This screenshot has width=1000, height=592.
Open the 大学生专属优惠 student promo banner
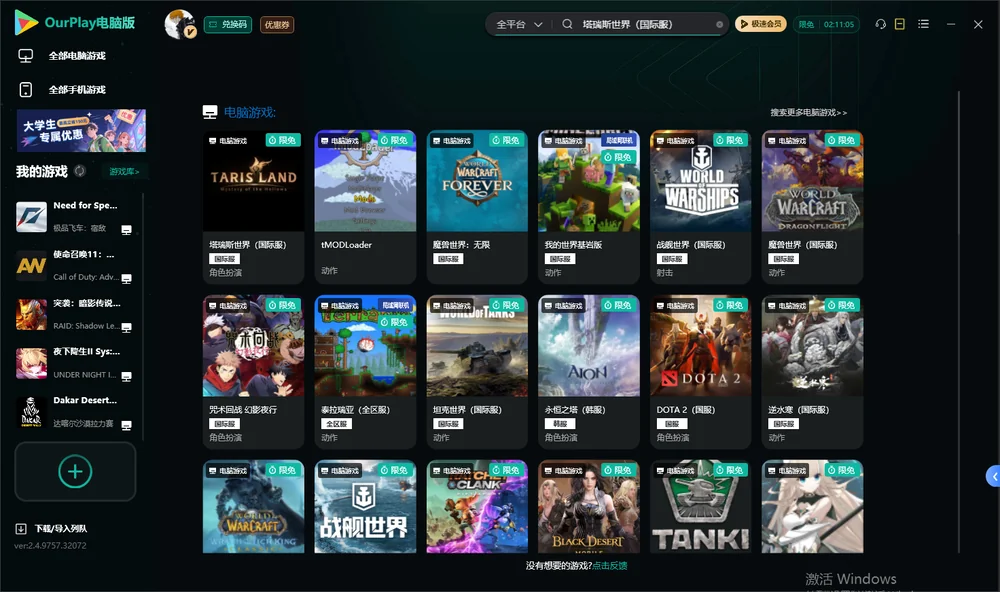(81, 130)
